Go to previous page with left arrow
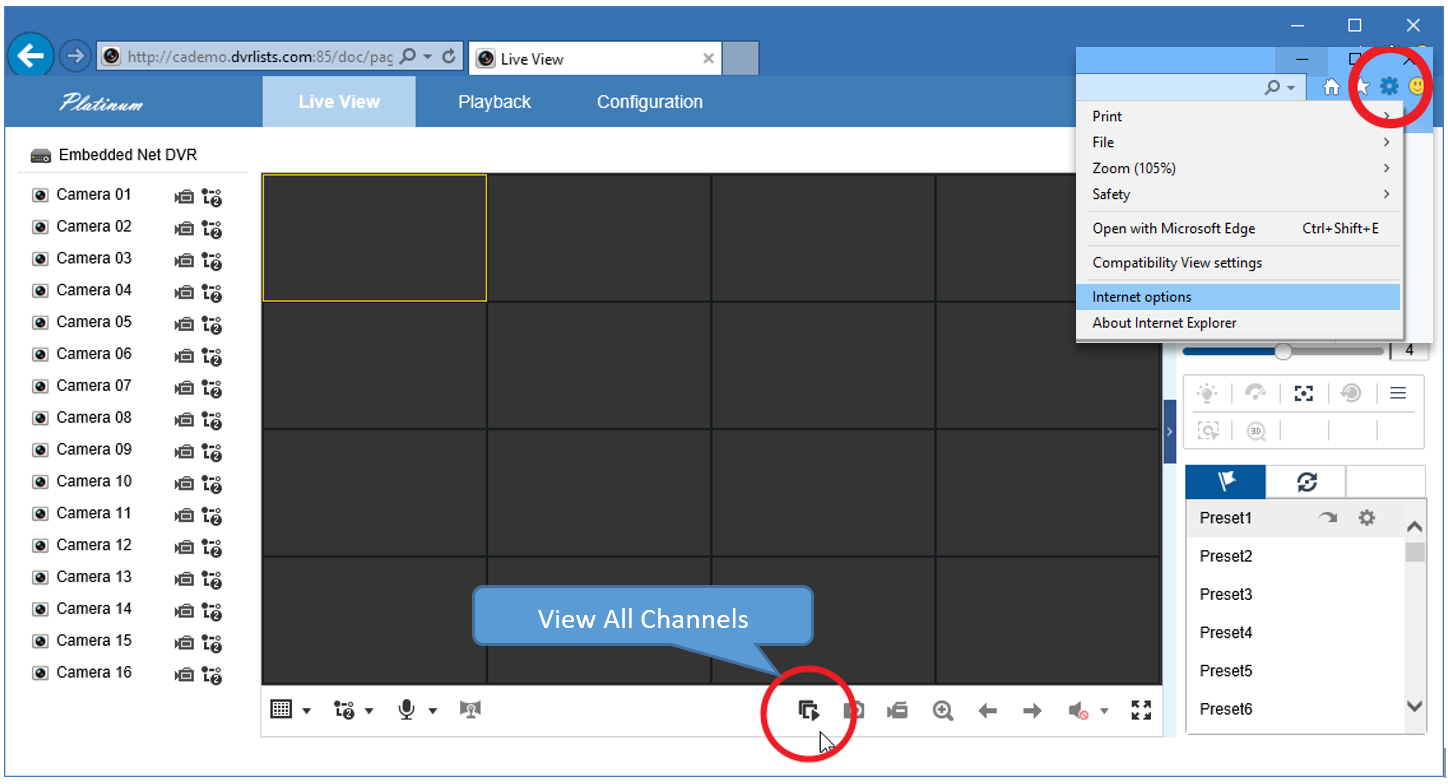Viewport: 1448px width, 784px height. (987, 711)
